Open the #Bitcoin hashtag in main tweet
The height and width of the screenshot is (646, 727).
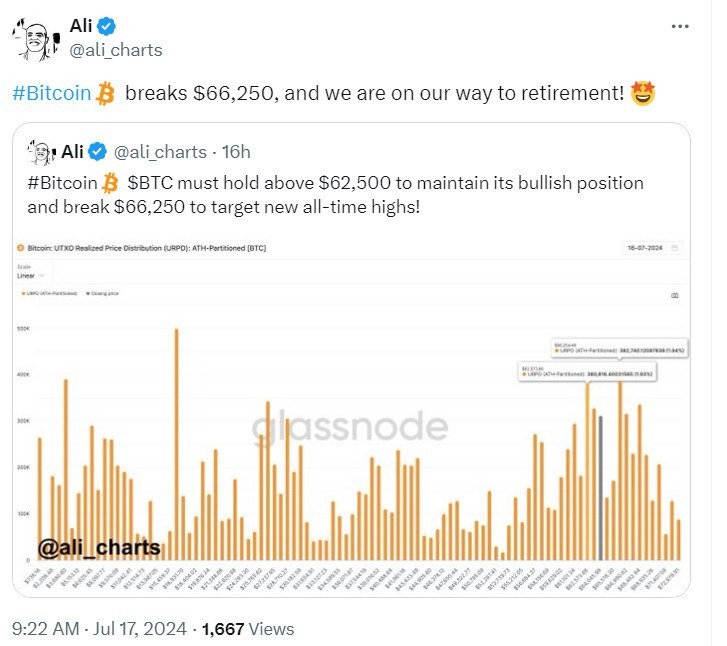(x=52, y=94)
